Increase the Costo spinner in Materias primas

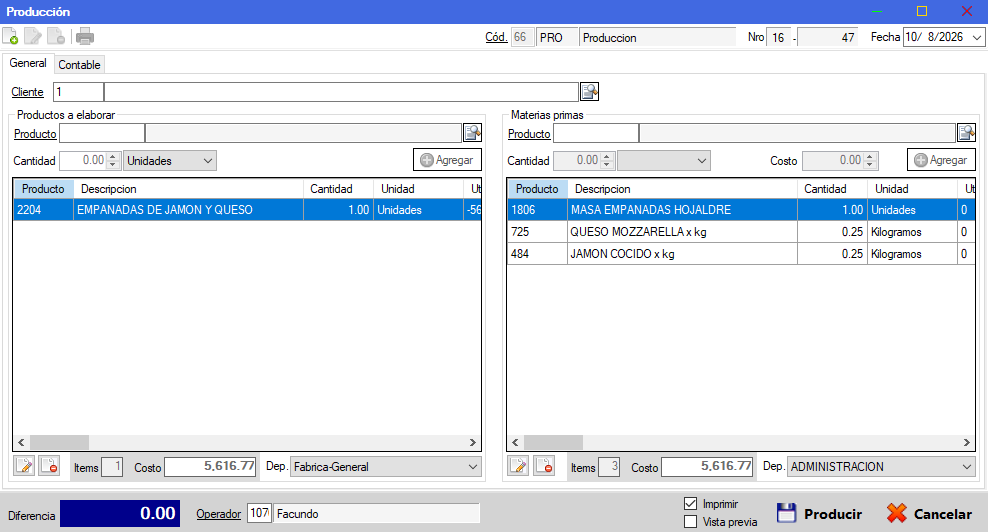870,156
